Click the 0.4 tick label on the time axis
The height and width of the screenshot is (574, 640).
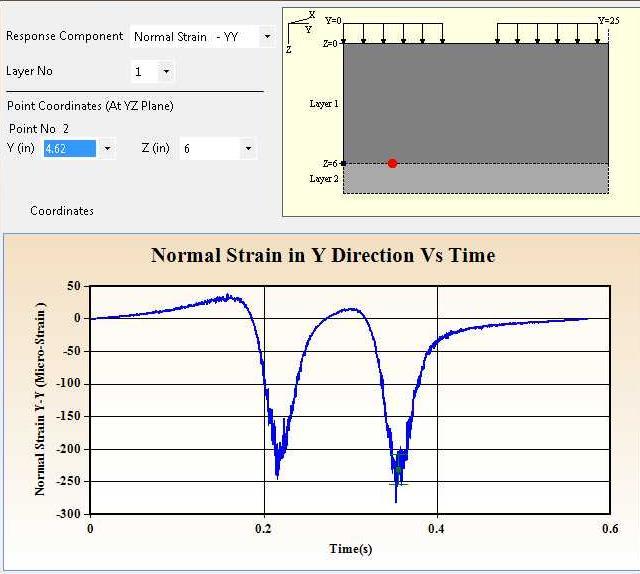coord(436,529)
